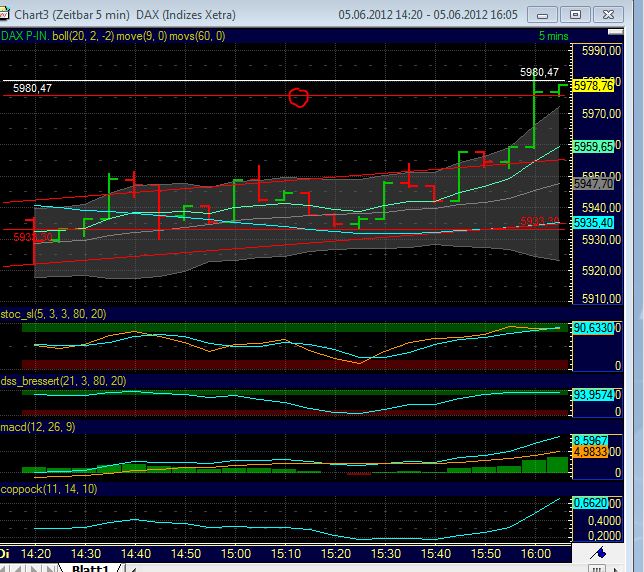Select the 'macd(12, 26, 9)' panel title
Screen dimensions: 644x572
coord(38,427)
